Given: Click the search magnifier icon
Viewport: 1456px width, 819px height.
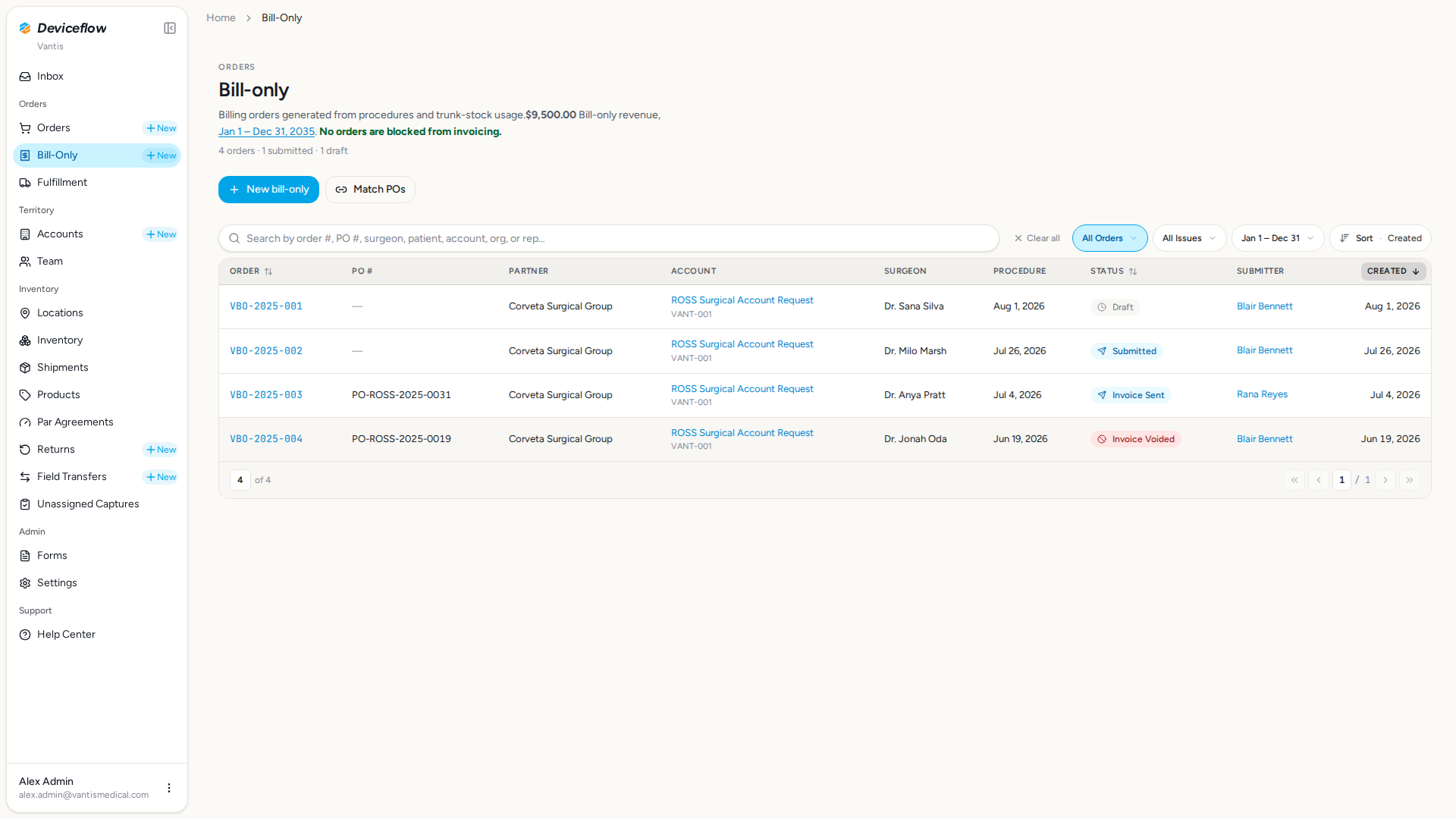Looking at the screenshot, I should point(235,238).
